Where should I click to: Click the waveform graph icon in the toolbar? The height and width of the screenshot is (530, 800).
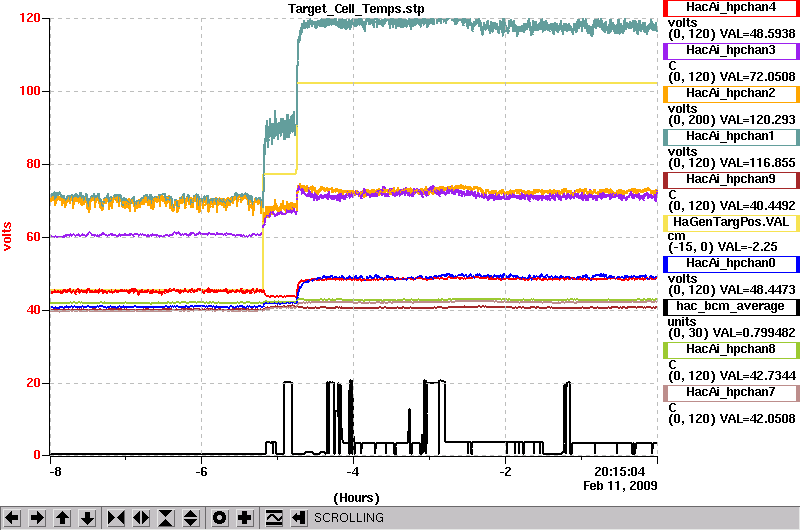pos(274,518)
